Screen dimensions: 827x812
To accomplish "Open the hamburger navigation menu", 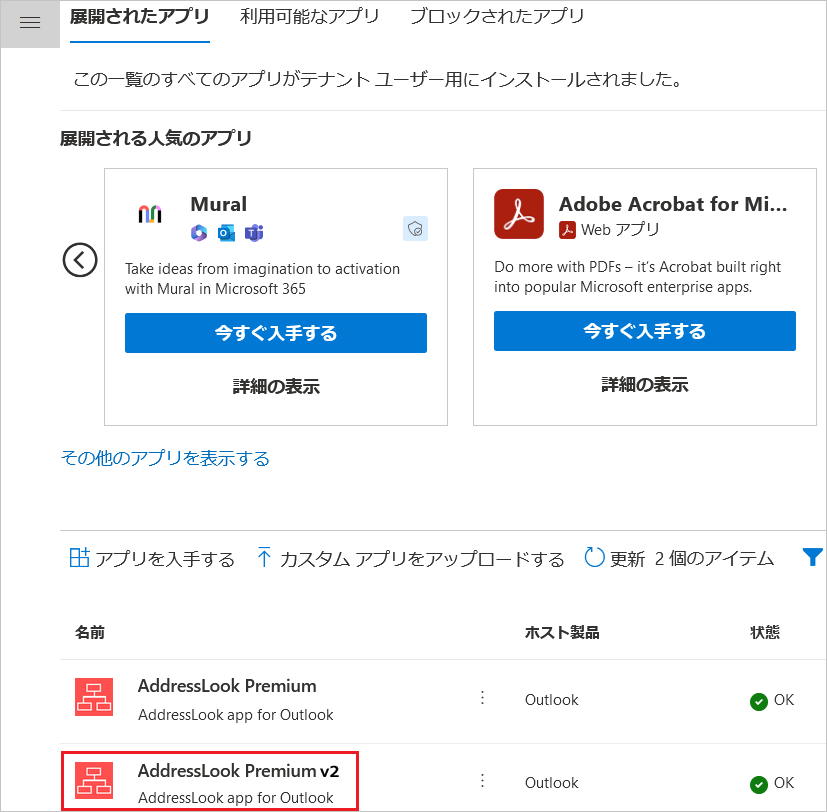I will pyautogui.click(x=30, y=24).
